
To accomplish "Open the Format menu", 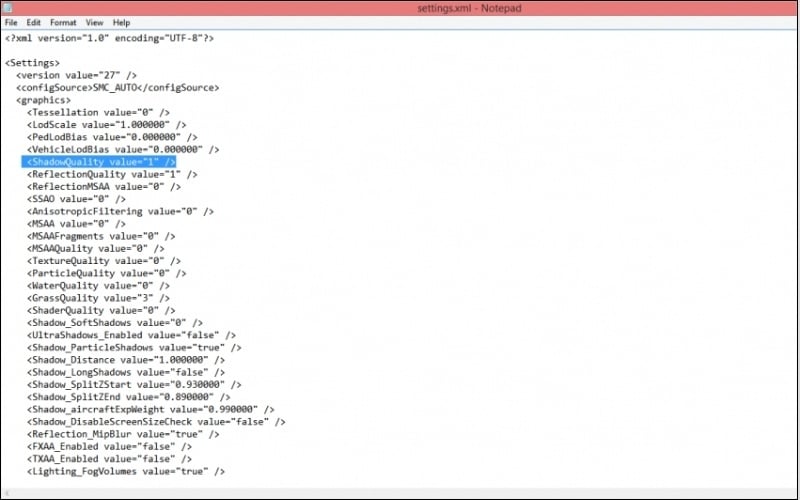I will click(63, 22).
